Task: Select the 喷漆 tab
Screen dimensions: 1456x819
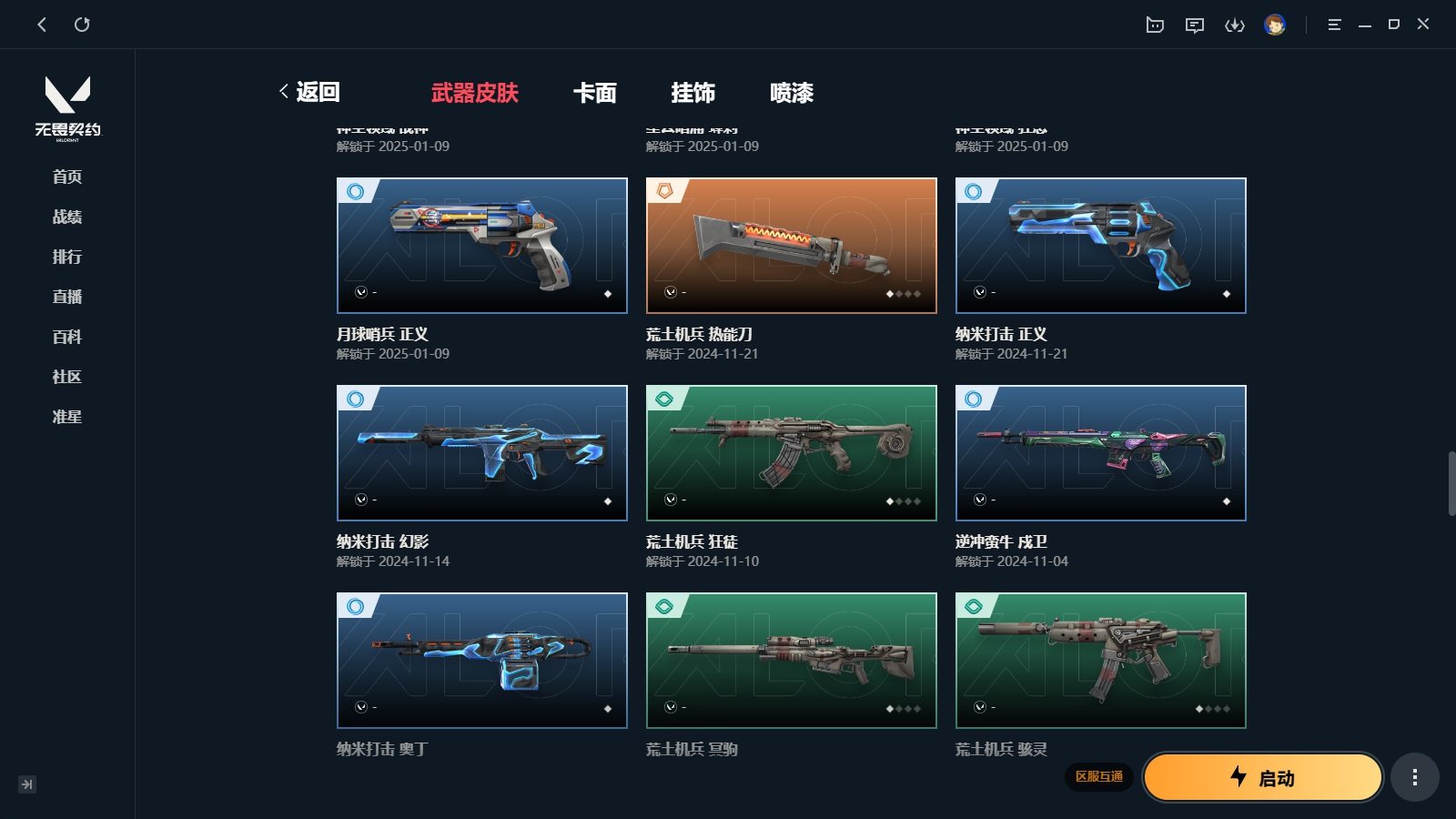Action: 792,93
